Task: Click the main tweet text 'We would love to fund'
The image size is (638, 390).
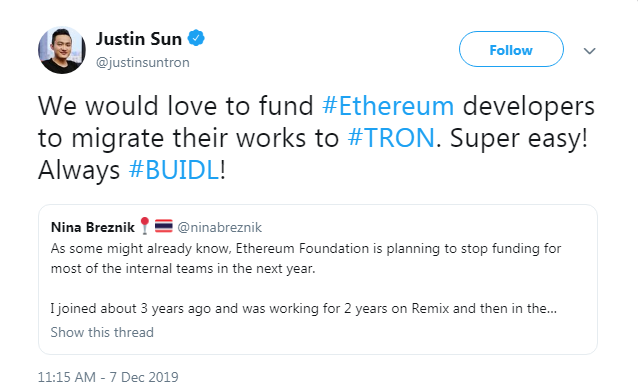Action: pos(176,106)
